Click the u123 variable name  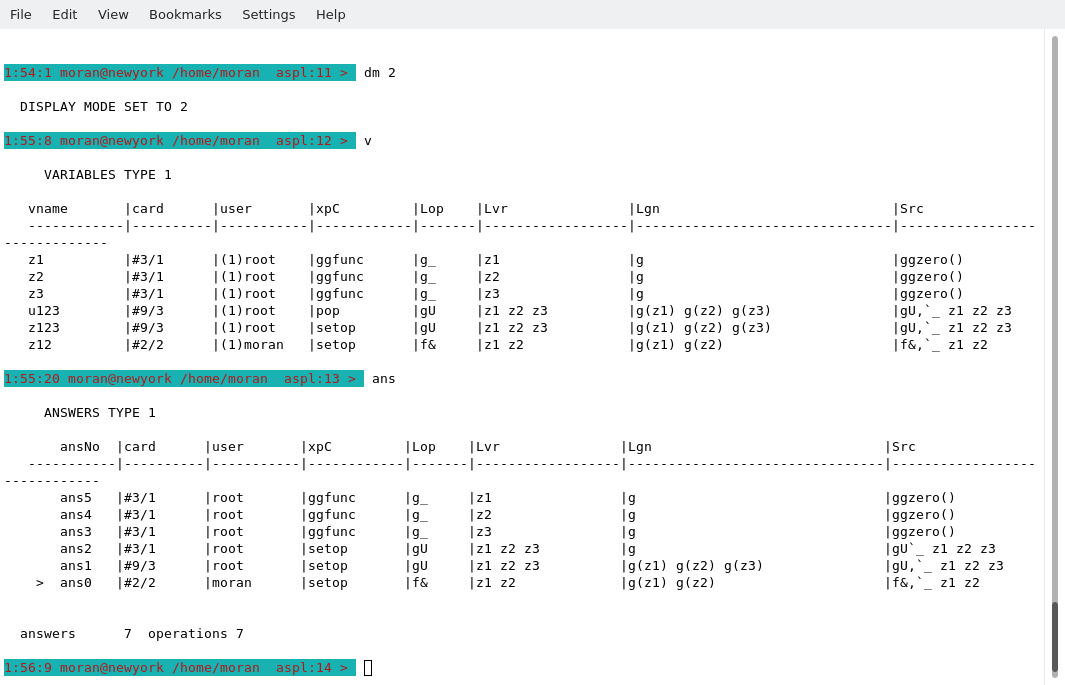point(44,311)
